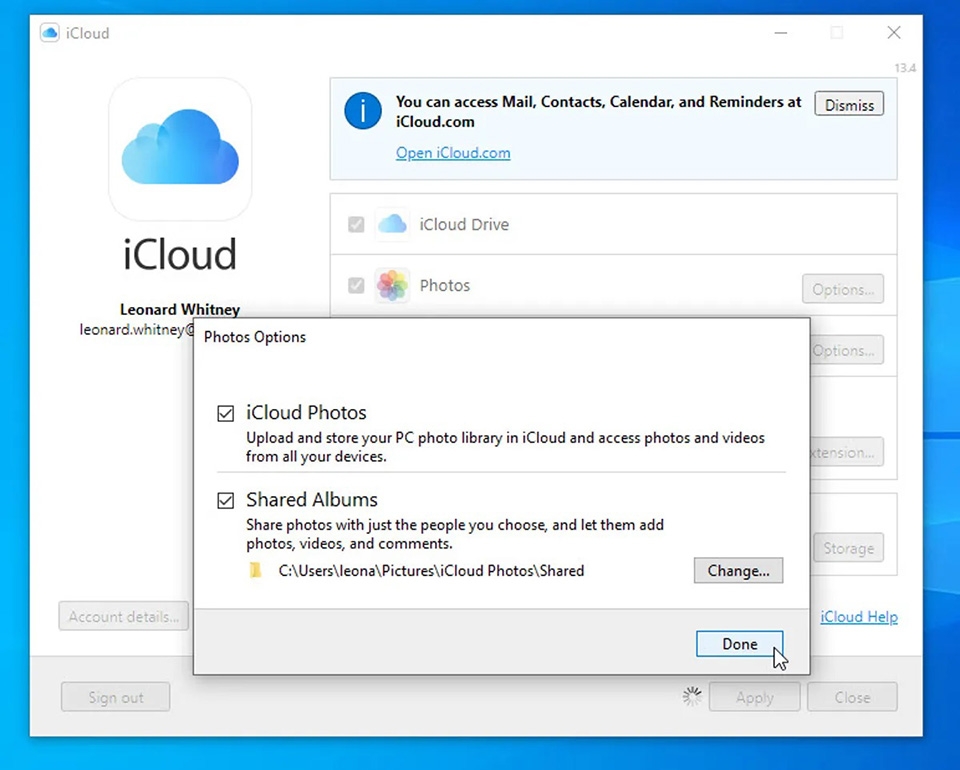The height and width of the screenshot is (770, 960).
Task: Open the iCloud Help link
Action: point(859,616)
